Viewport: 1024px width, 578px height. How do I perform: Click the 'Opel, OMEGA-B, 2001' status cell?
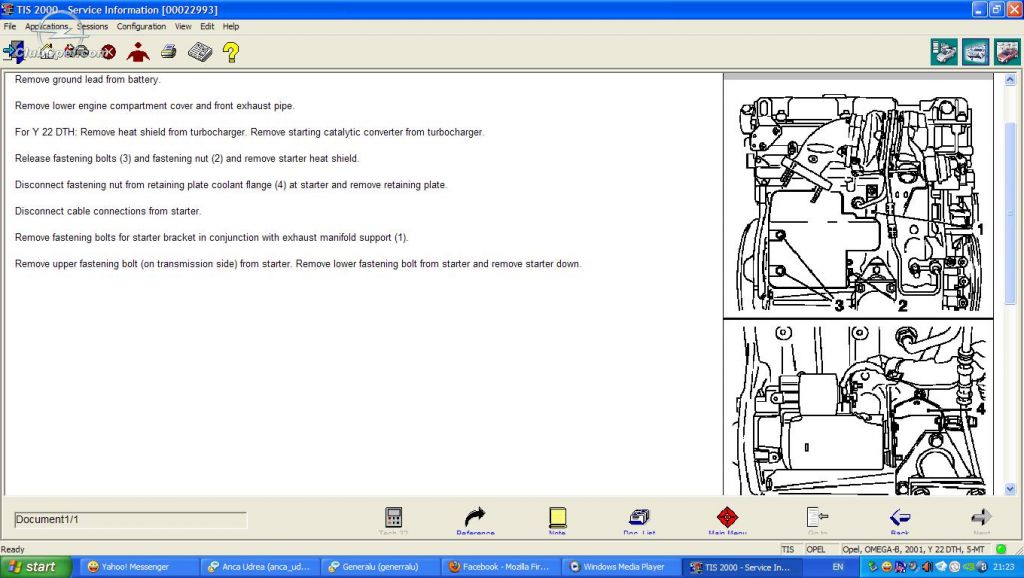click(916, 549)
